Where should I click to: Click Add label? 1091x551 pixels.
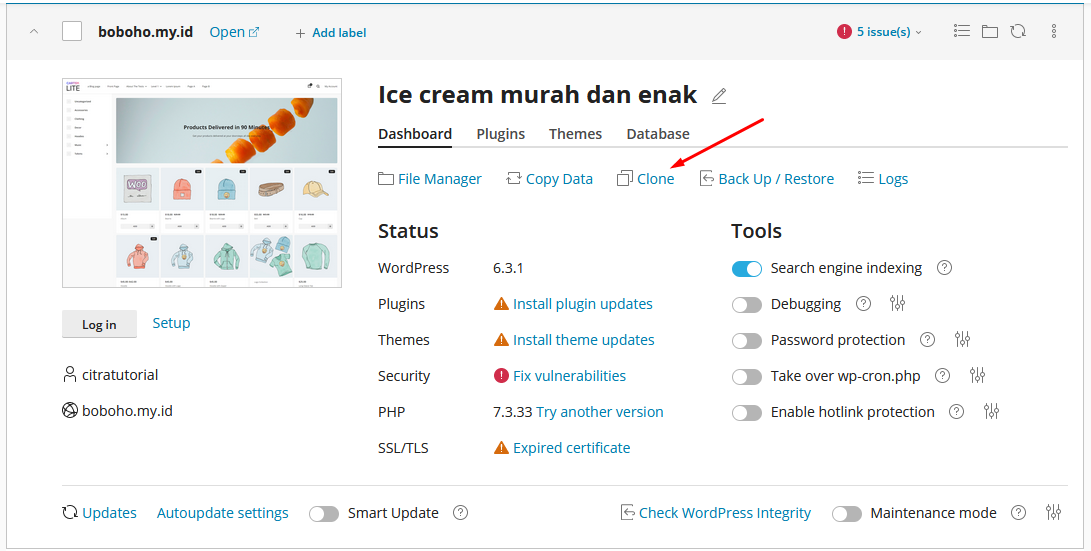[x=331, y=33]
